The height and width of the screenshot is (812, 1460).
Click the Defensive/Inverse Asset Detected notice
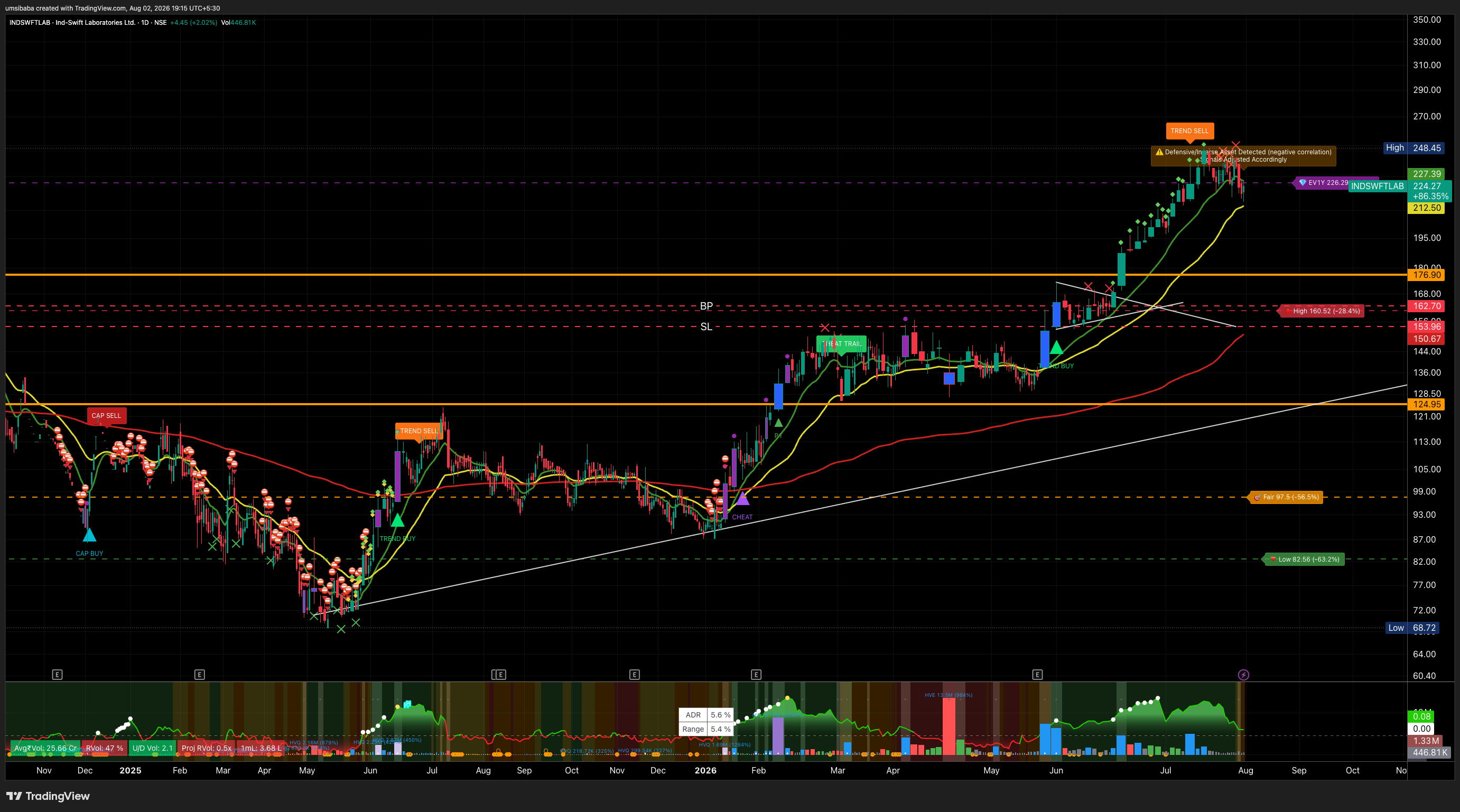(1243, 156)
